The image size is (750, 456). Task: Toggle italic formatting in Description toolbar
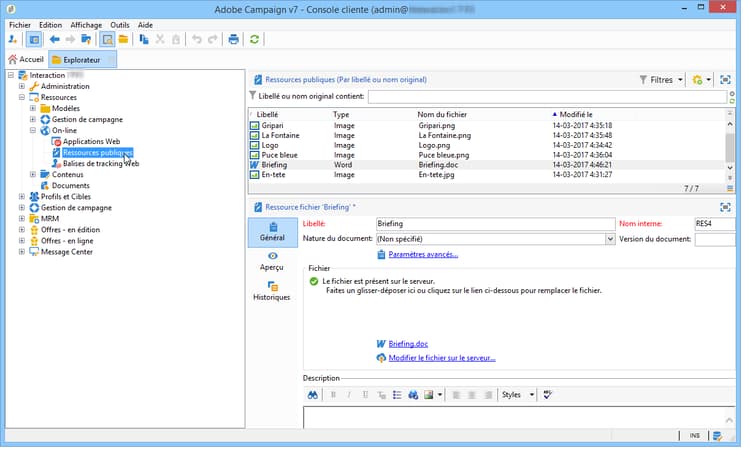click(349, 395)
